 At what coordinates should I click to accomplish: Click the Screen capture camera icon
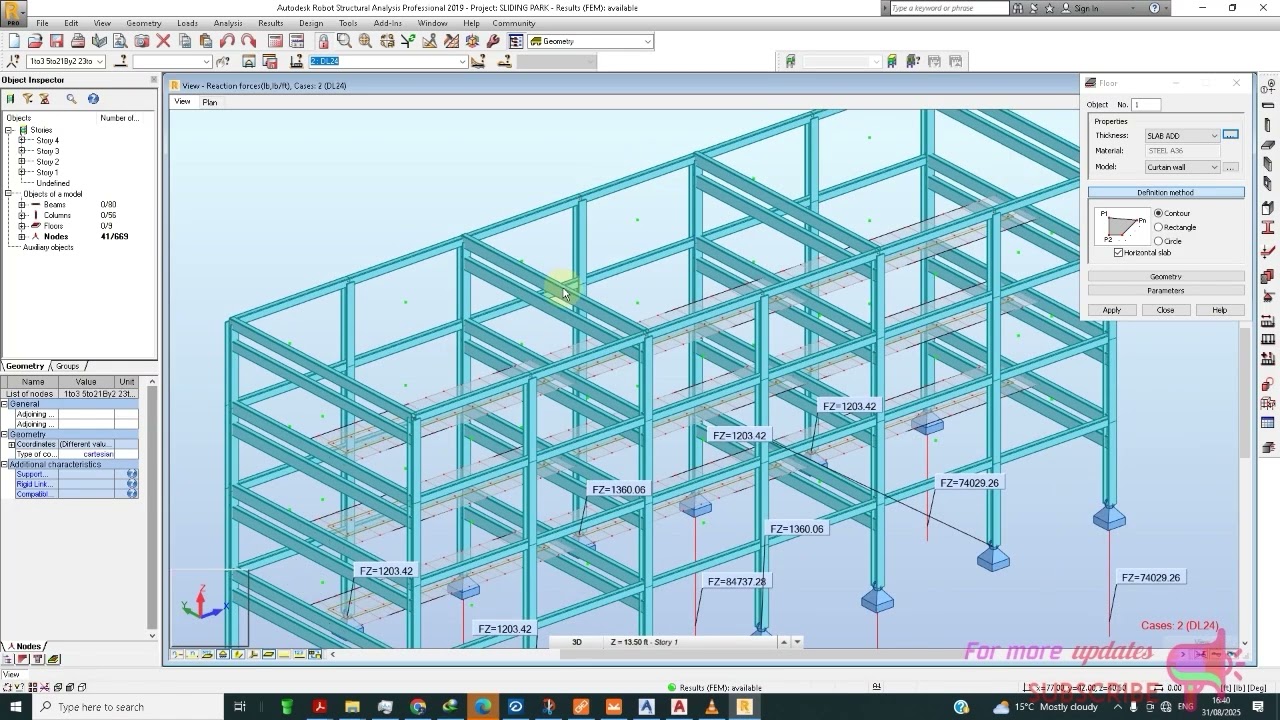[x=141, y=41]
